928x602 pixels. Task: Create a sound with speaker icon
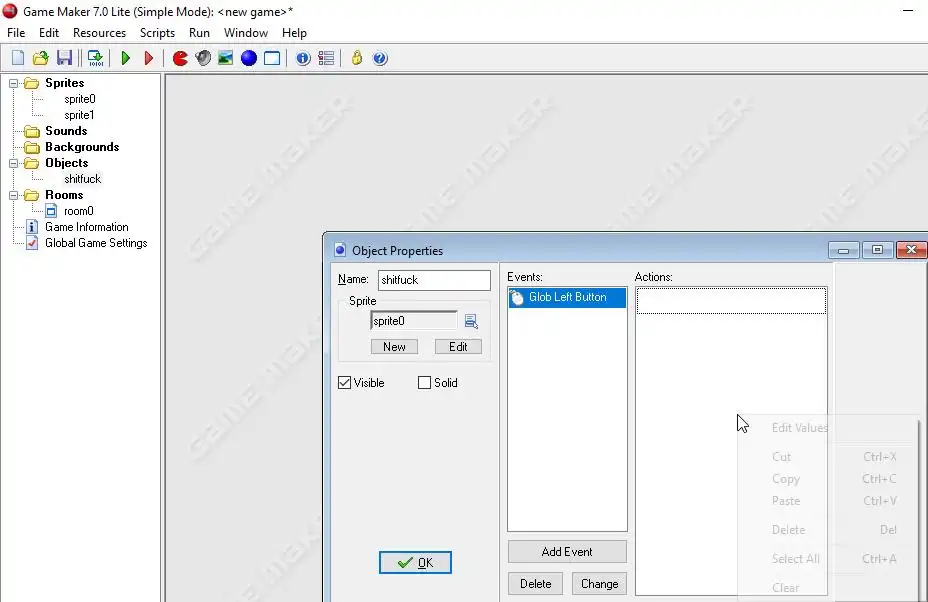tap(203, 58)
